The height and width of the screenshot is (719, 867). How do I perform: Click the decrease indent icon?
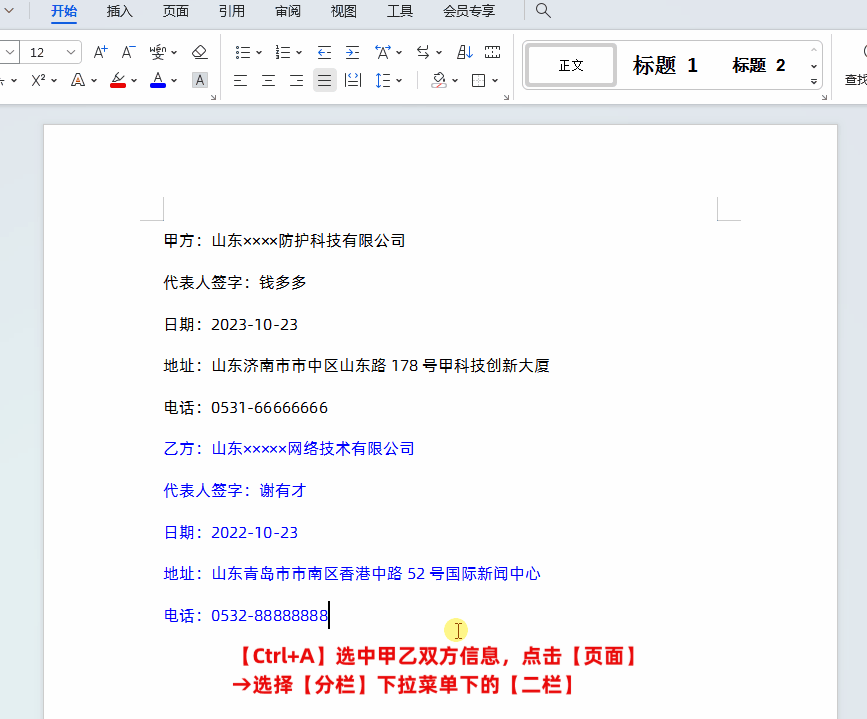(x=324, y=52)
